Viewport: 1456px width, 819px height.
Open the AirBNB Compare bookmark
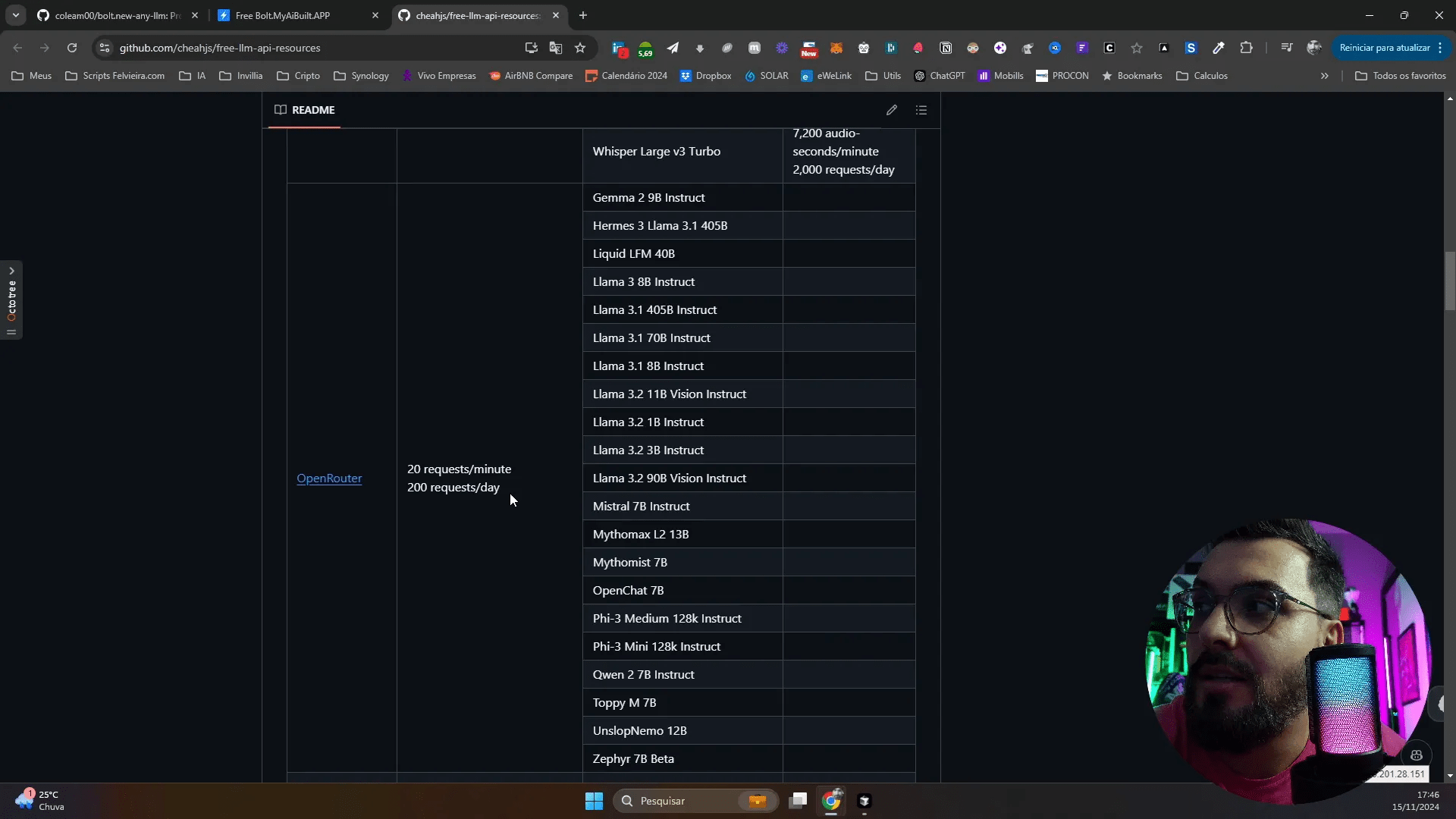(531, 76)
